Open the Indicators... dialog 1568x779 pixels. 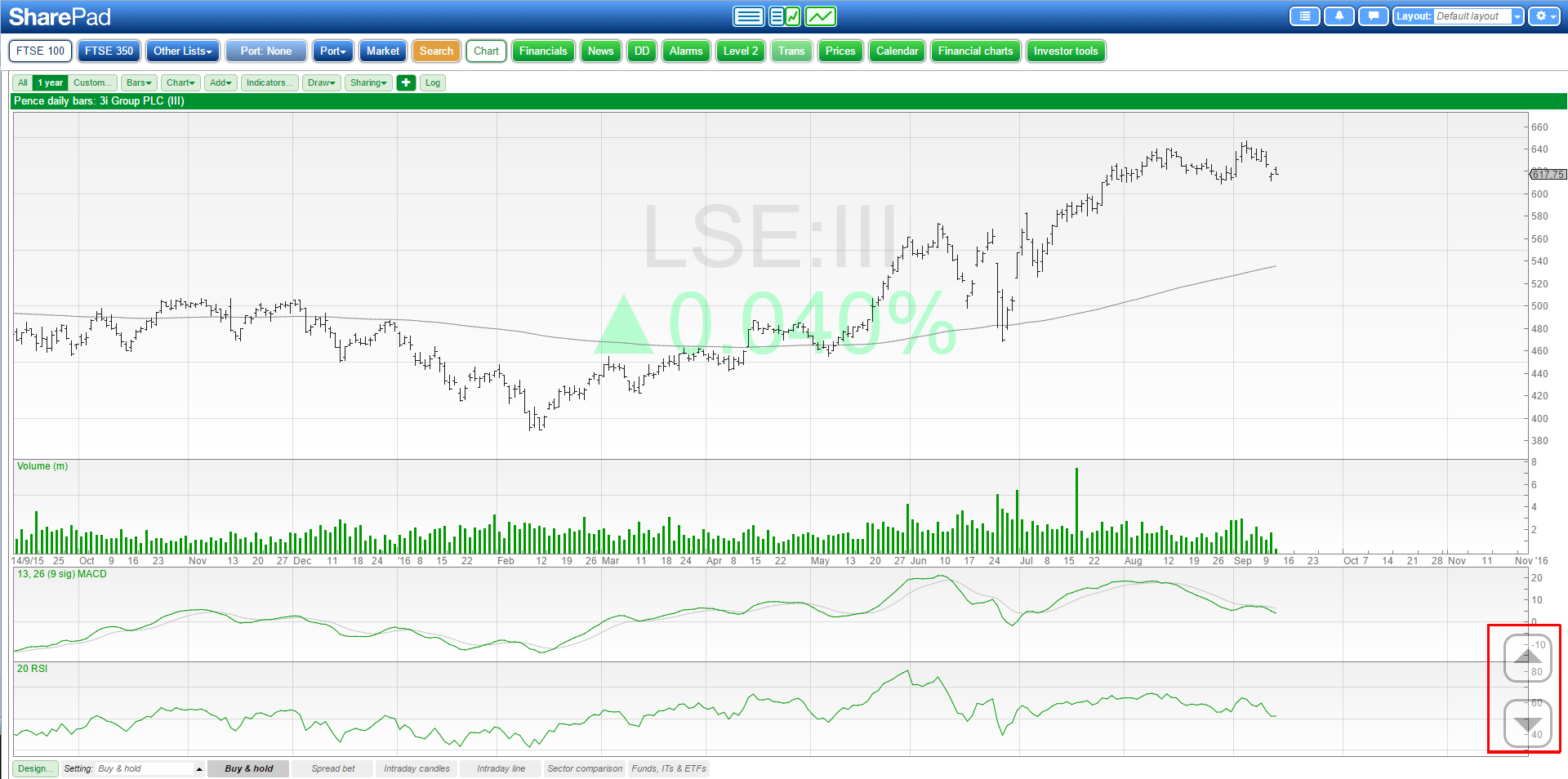click(269, 82)
